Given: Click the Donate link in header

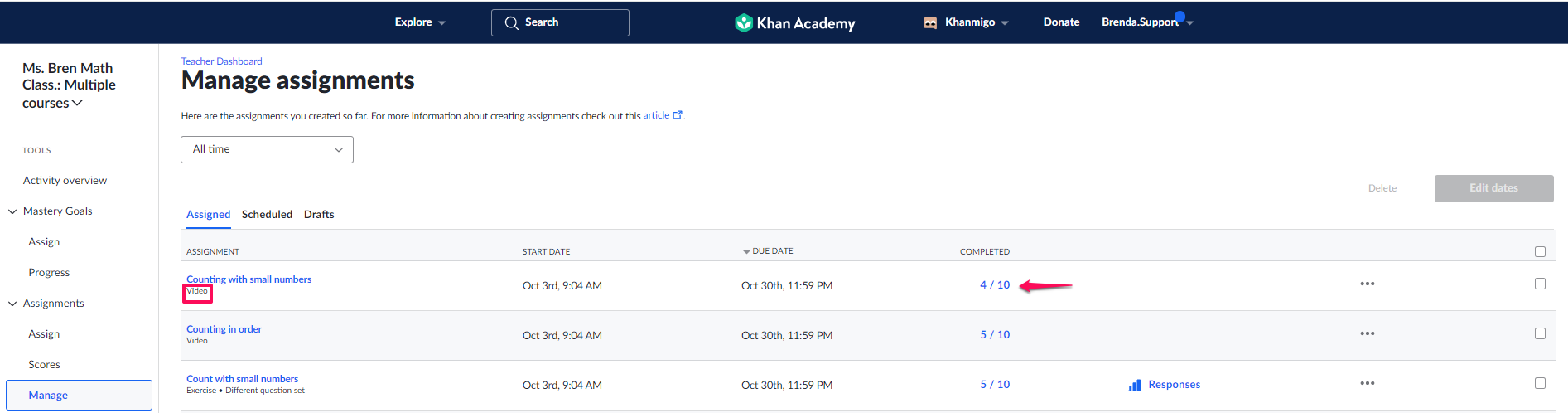Looking at the screenshot, I should tap(1061, 22).
